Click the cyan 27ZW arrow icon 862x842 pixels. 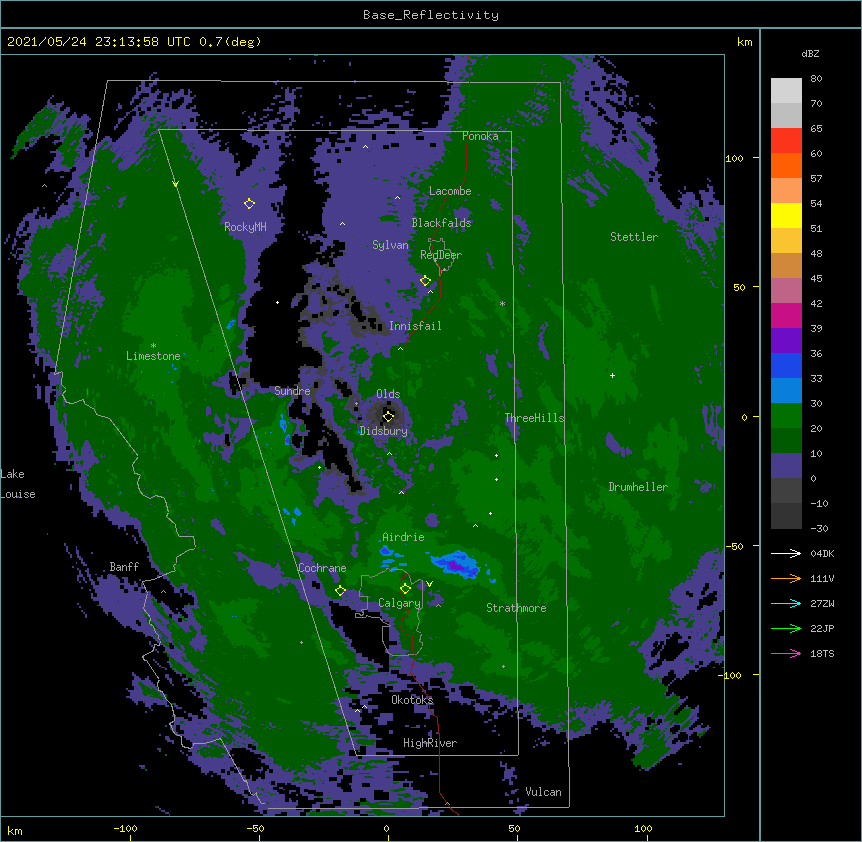(x=786, y=603)
